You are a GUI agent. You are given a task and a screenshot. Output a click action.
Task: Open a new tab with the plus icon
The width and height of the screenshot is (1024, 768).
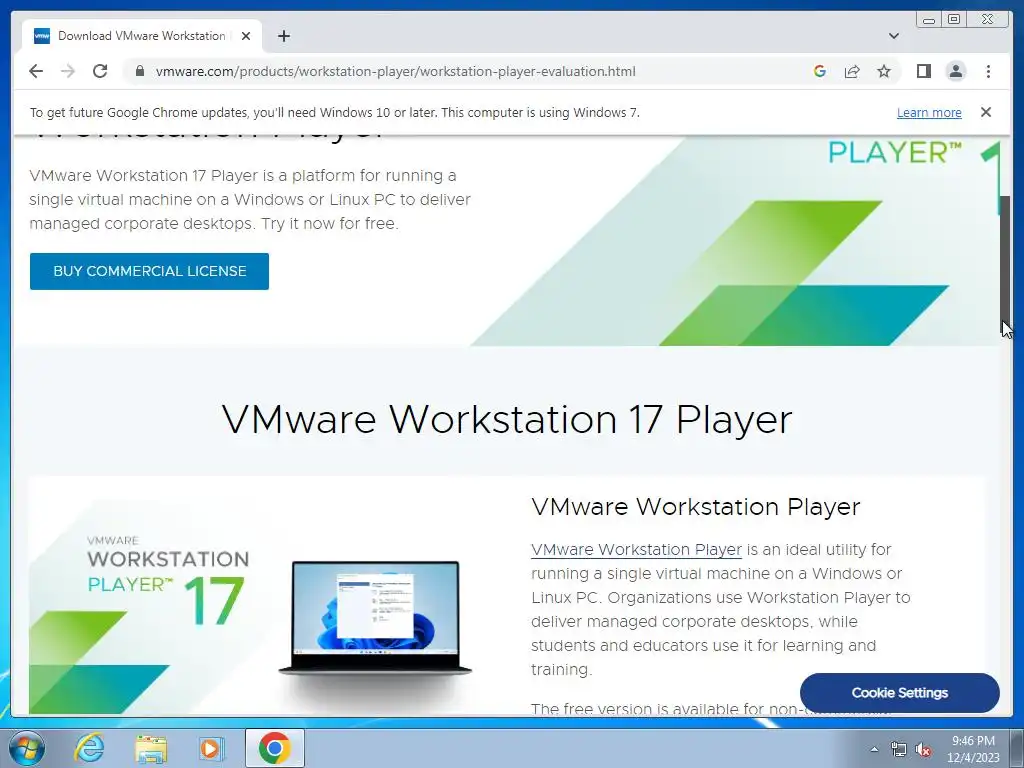click(x=283, y=36)
